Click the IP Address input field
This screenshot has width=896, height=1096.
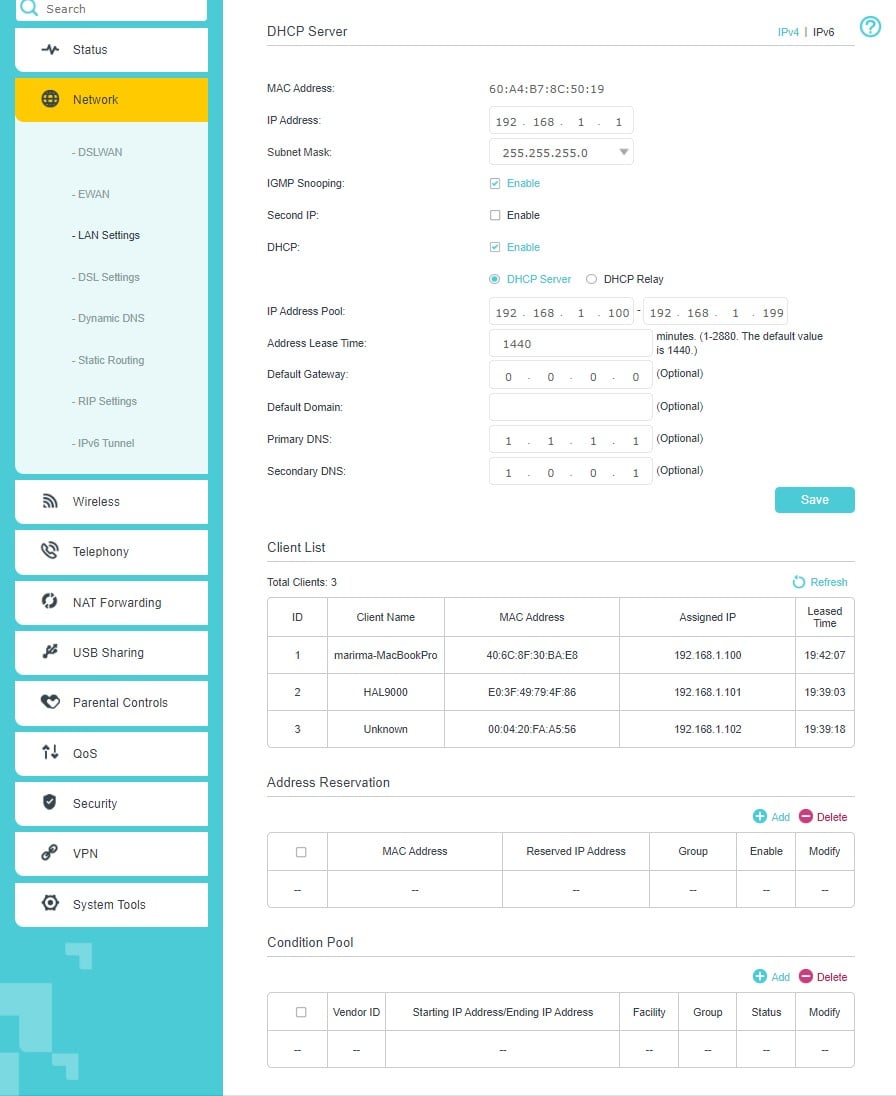561,121
